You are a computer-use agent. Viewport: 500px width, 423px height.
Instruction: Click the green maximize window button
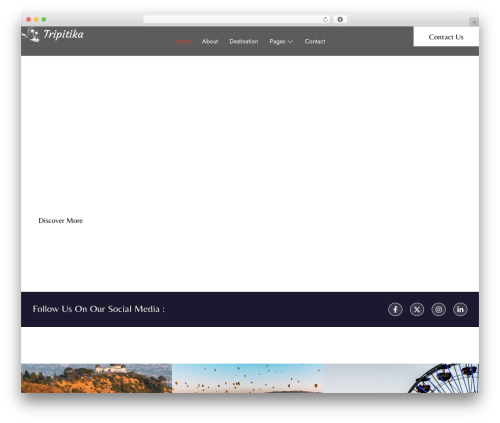tap(44, 19)
